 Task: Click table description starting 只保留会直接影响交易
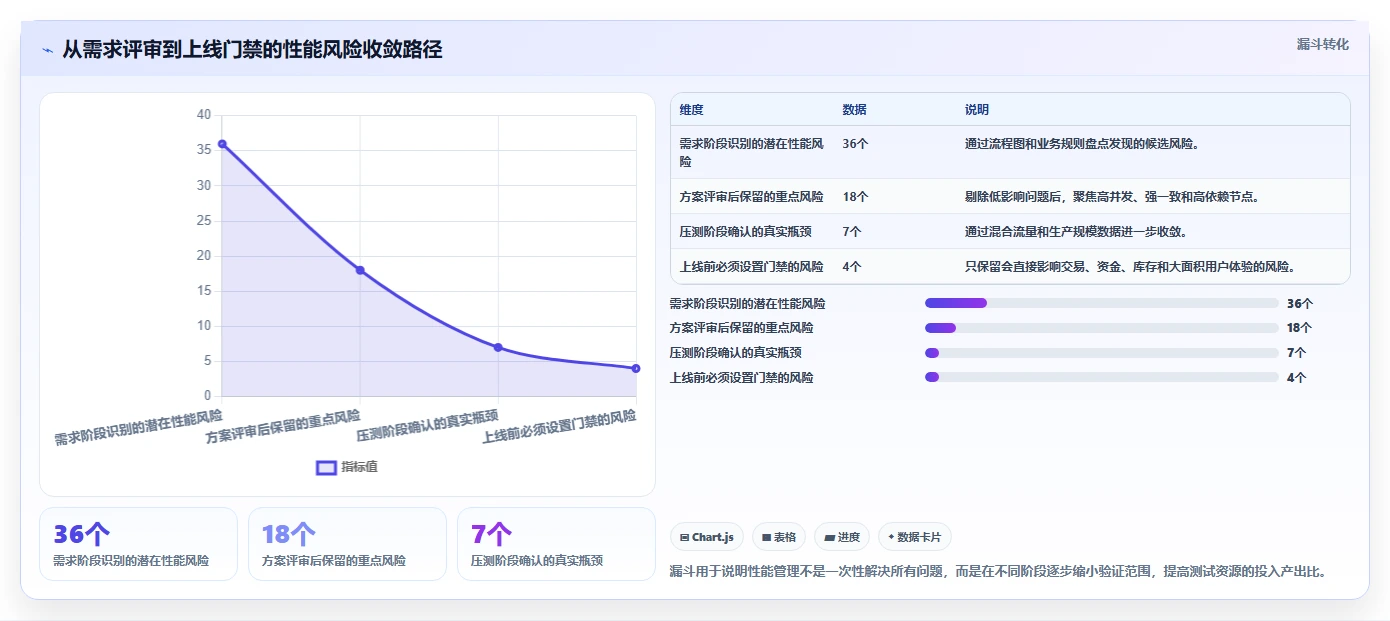(x=1130, y=267)
